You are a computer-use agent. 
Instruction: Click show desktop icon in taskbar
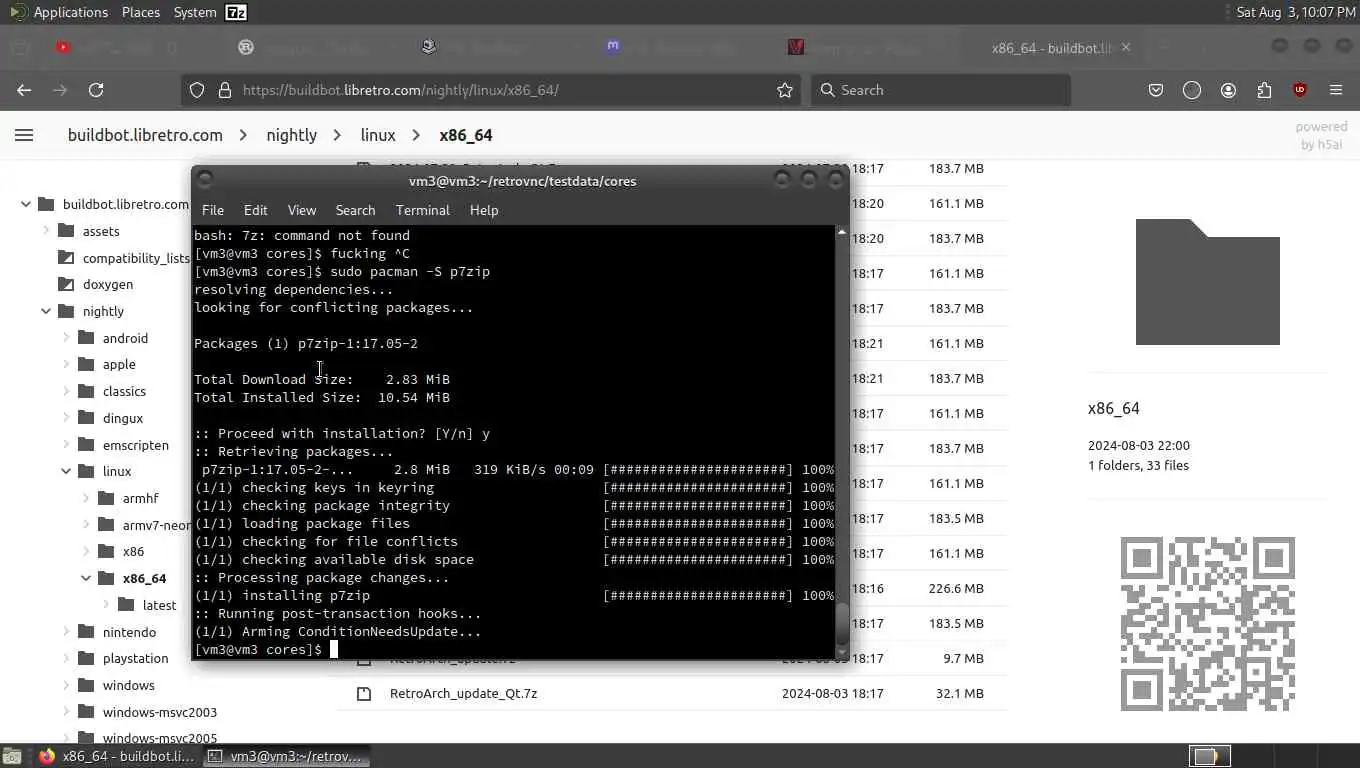tap(12, 756)
